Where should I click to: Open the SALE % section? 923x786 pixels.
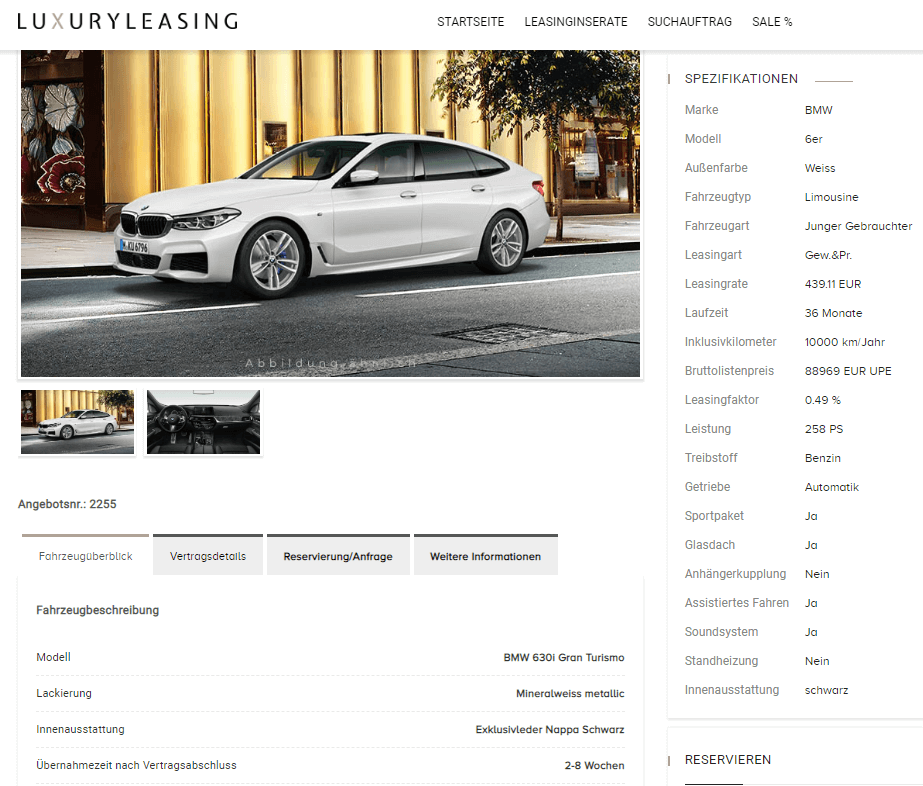(x=772, y=22)
